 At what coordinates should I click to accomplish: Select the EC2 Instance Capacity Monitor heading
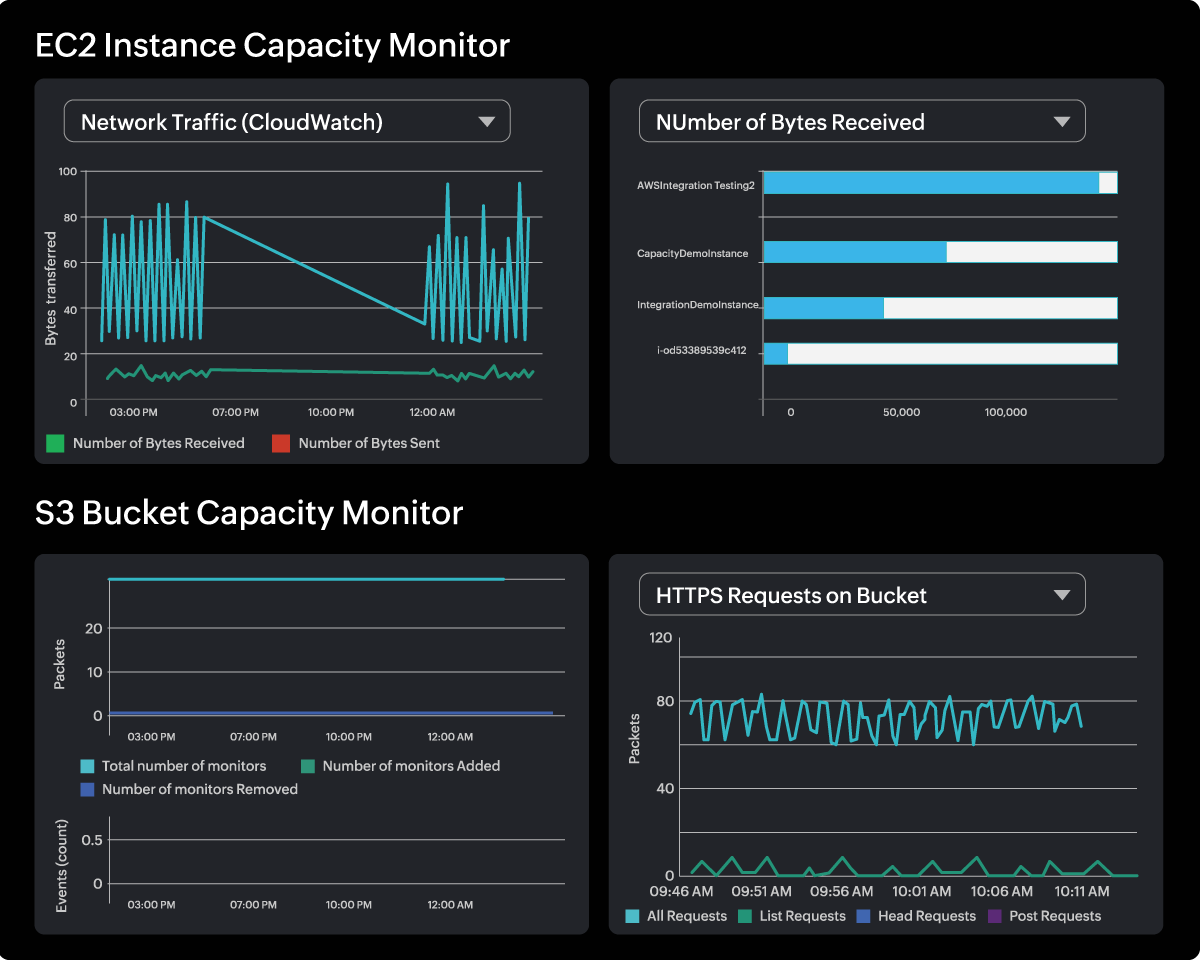[272, 45]
